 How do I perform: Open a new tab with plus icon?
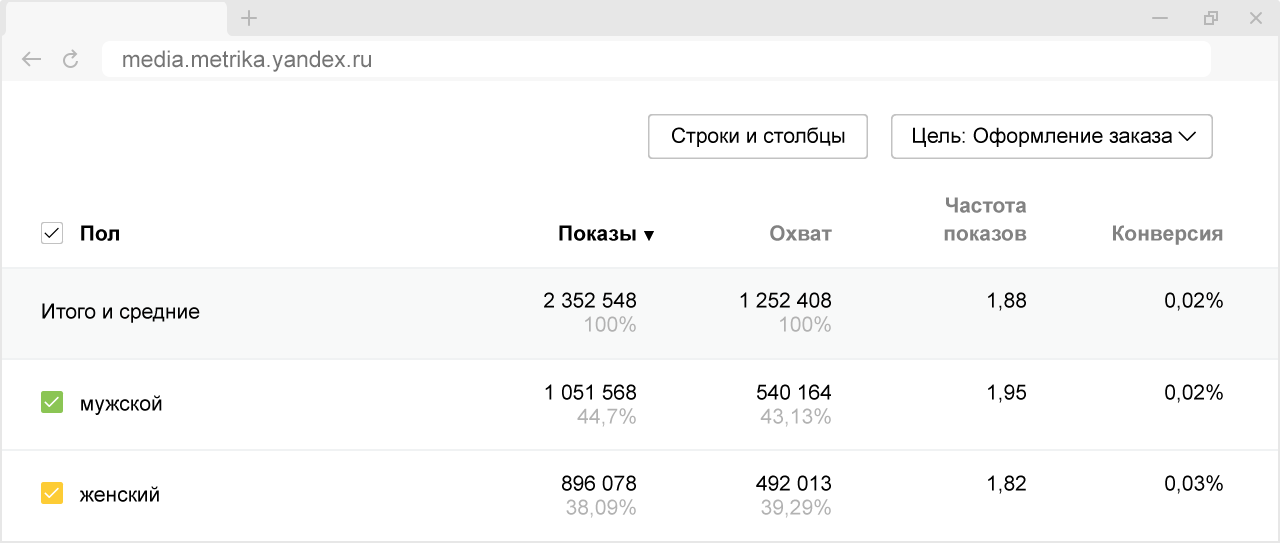coord(249,18)
